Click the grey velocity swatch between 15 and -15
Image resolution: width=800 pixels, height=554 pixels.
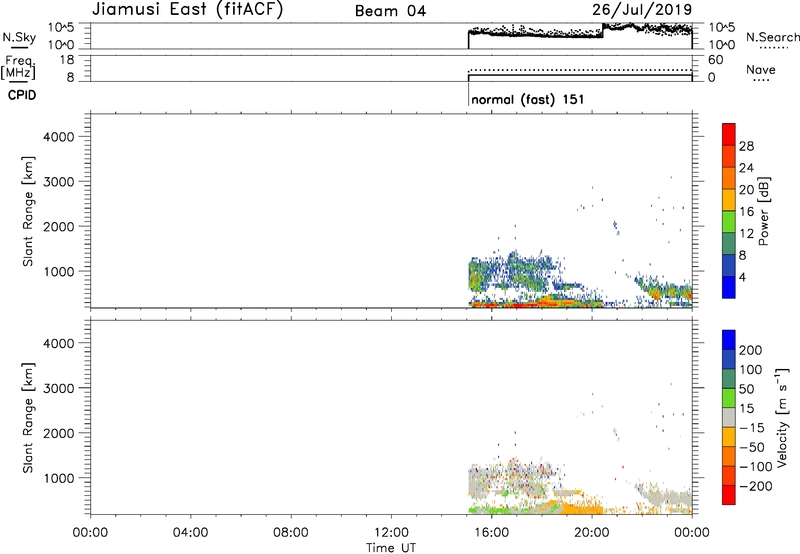click(x=729, y=417)
